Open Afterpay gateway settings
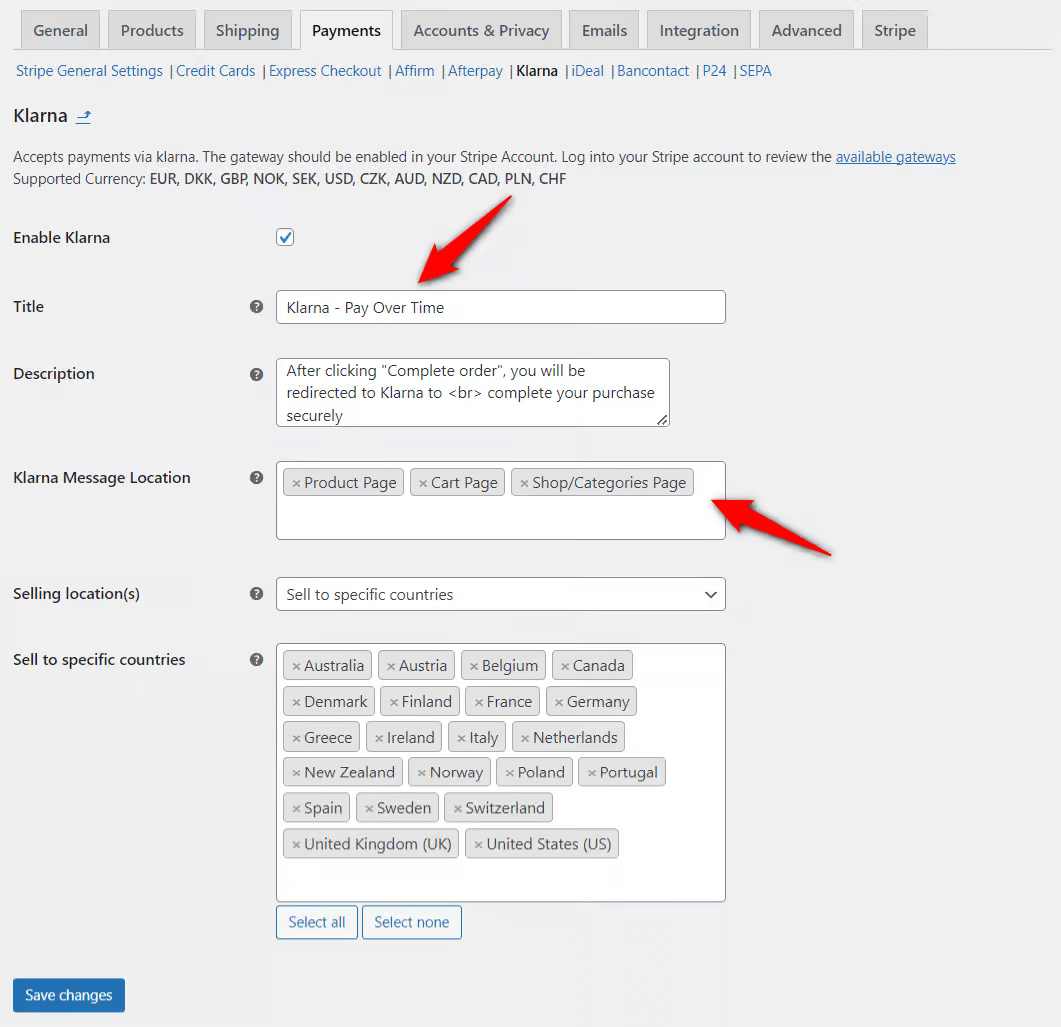 (x=475, y=71)
